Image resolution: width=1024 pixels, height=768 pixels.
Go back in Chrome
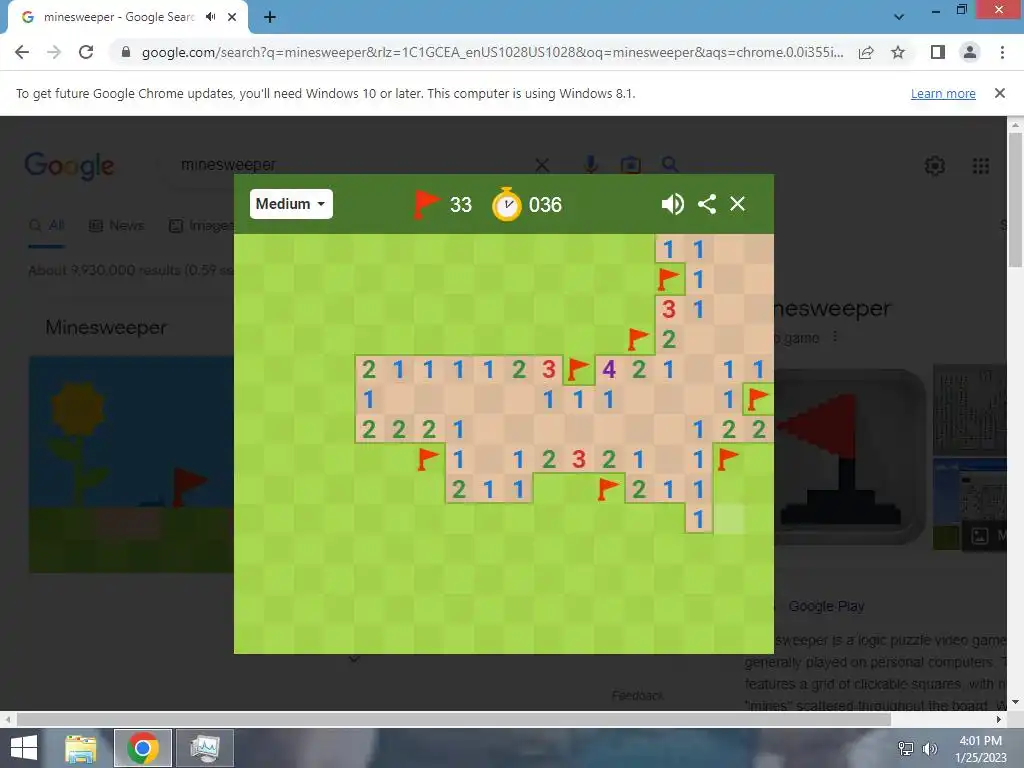22,52
